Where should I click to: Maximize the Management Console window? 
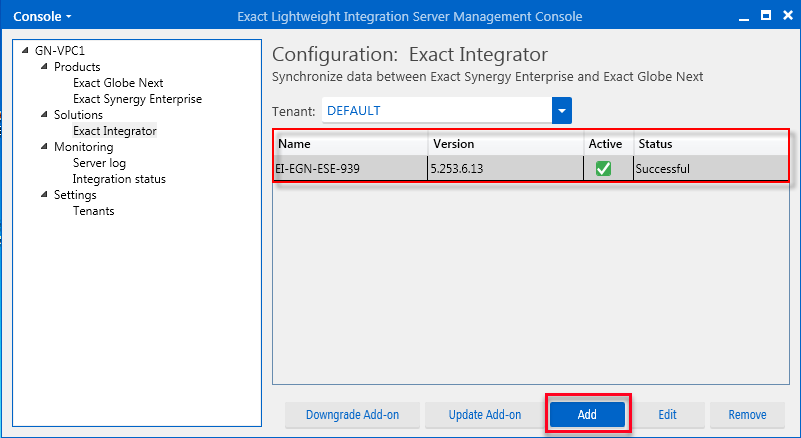[x=766, y=15]
